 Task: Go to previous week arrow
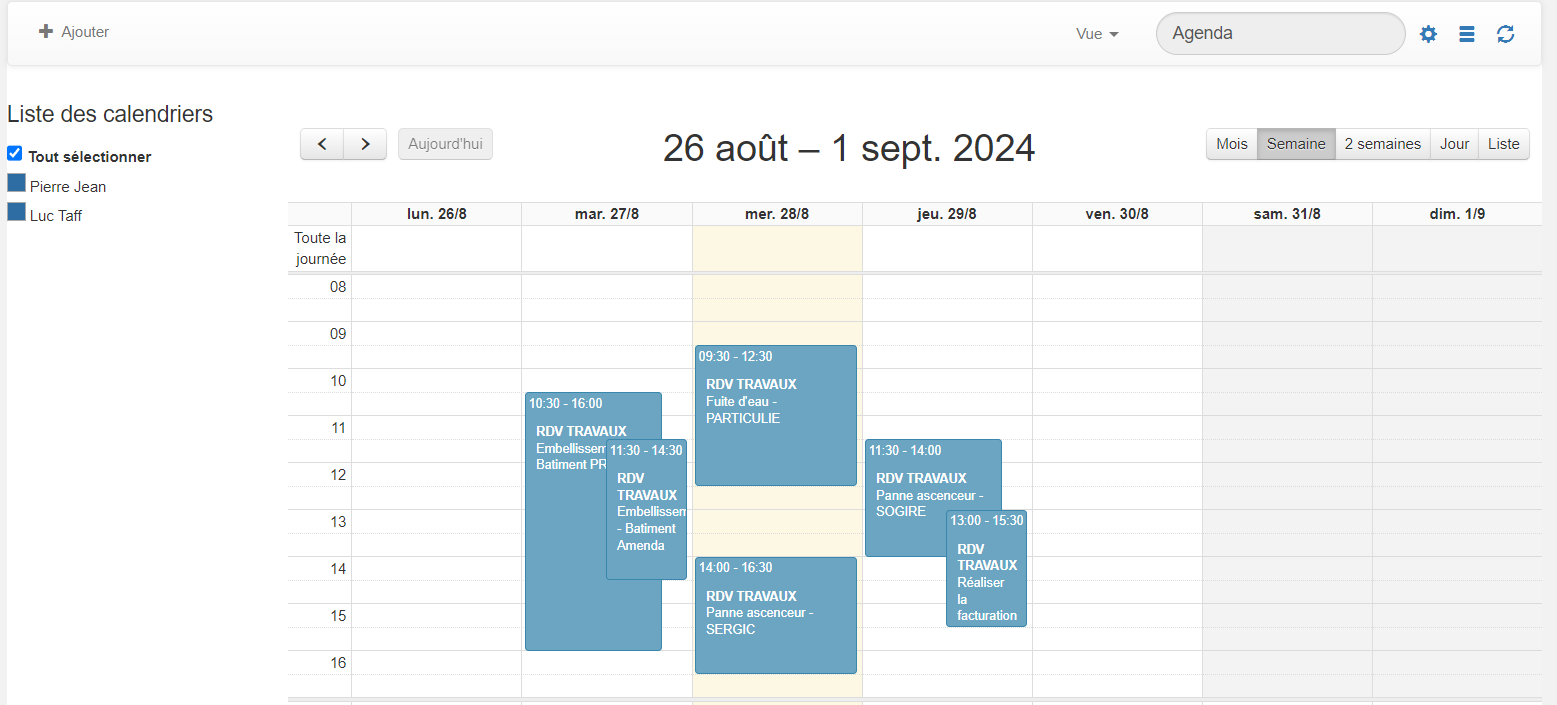click(322, 144)
